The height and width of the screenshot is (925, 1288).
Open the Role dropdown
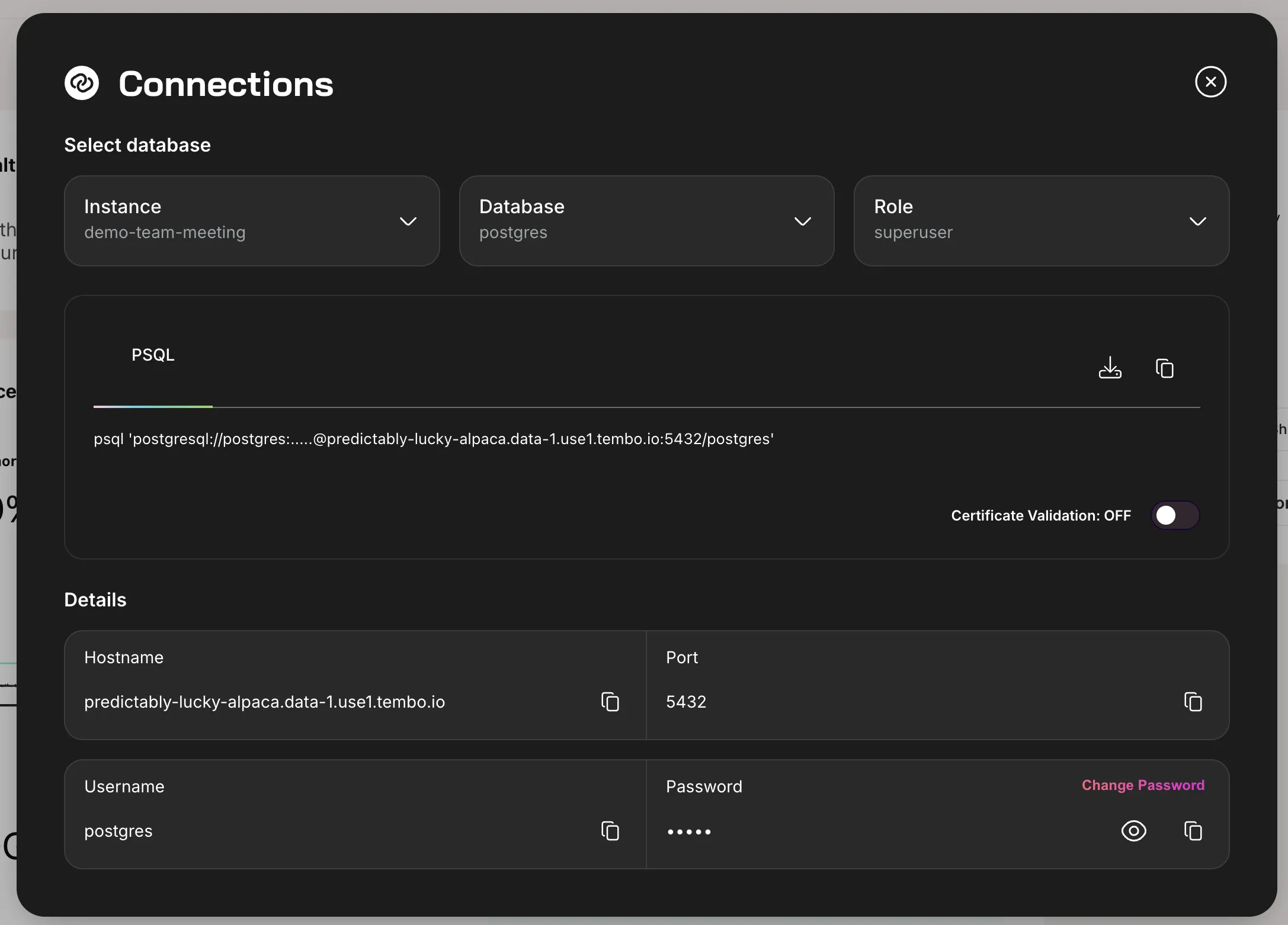(1041, 221)
